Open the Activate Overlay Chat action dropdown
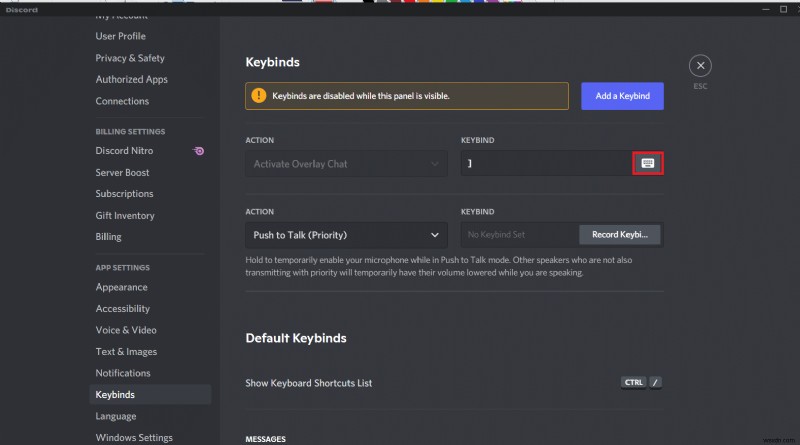 coord(346,163)
